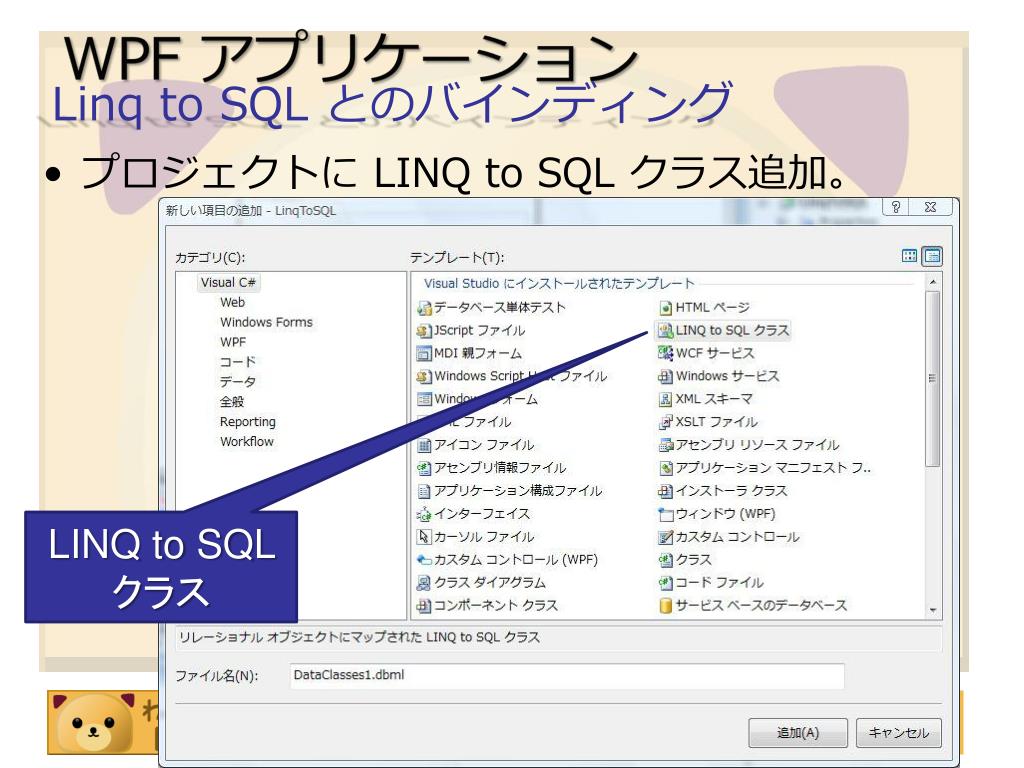This screenshot has height=768, width=1024.
Task: Select アセンブリ リソース ファイル template icon
Action: (x=665, y=445)
